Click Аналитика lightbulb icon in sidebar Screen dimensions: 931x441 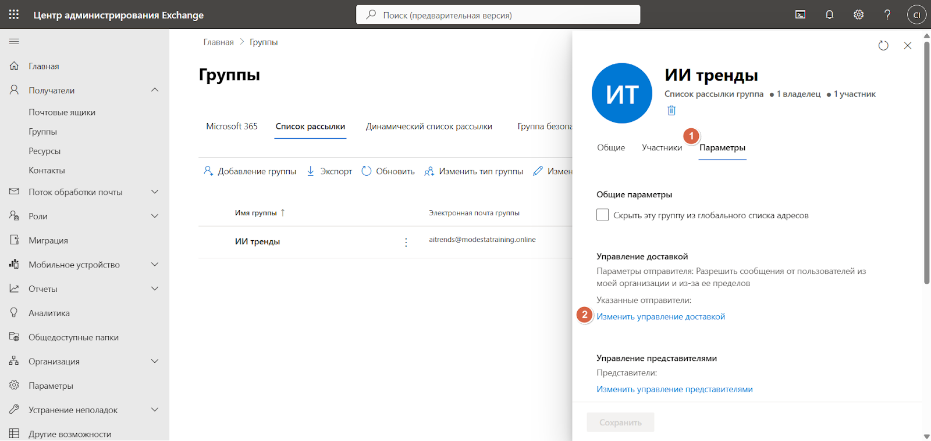click(14, 313)
